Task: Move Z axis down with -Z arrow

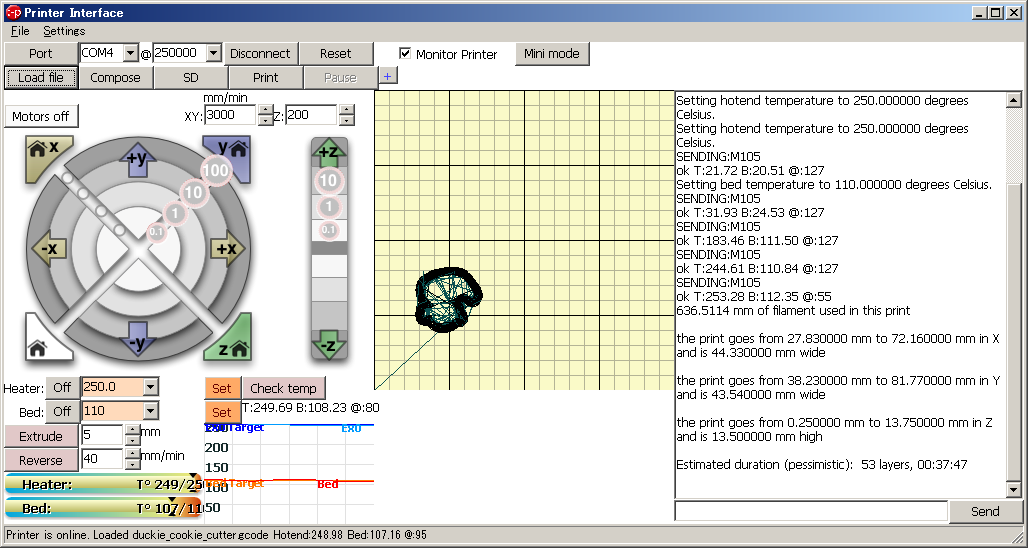Action: click(328, 346)
